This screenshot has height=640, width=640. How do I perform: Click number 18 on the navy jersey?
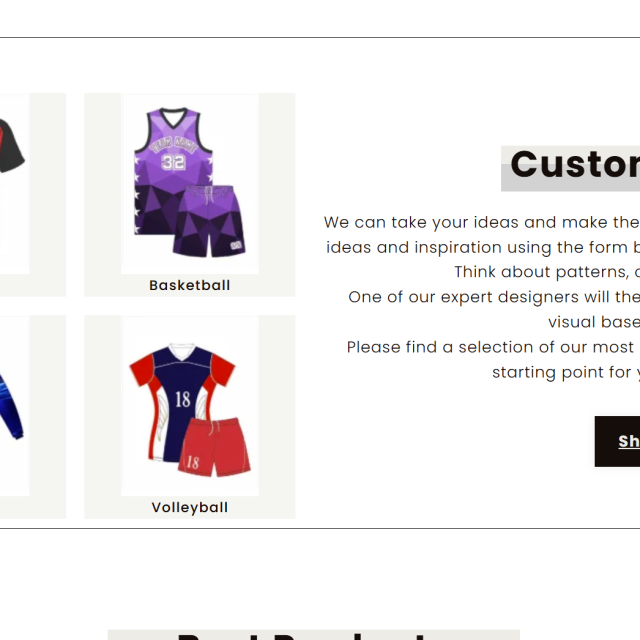tap(182, 399)
